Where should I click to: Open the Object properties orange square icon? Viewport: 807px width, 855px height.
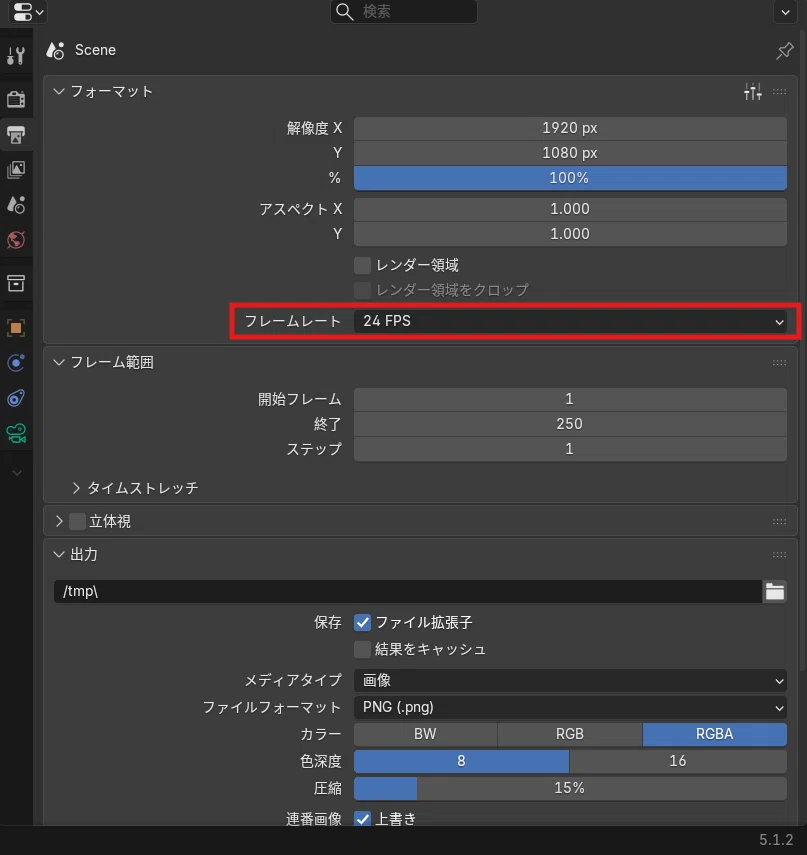[x=16, y=328]
